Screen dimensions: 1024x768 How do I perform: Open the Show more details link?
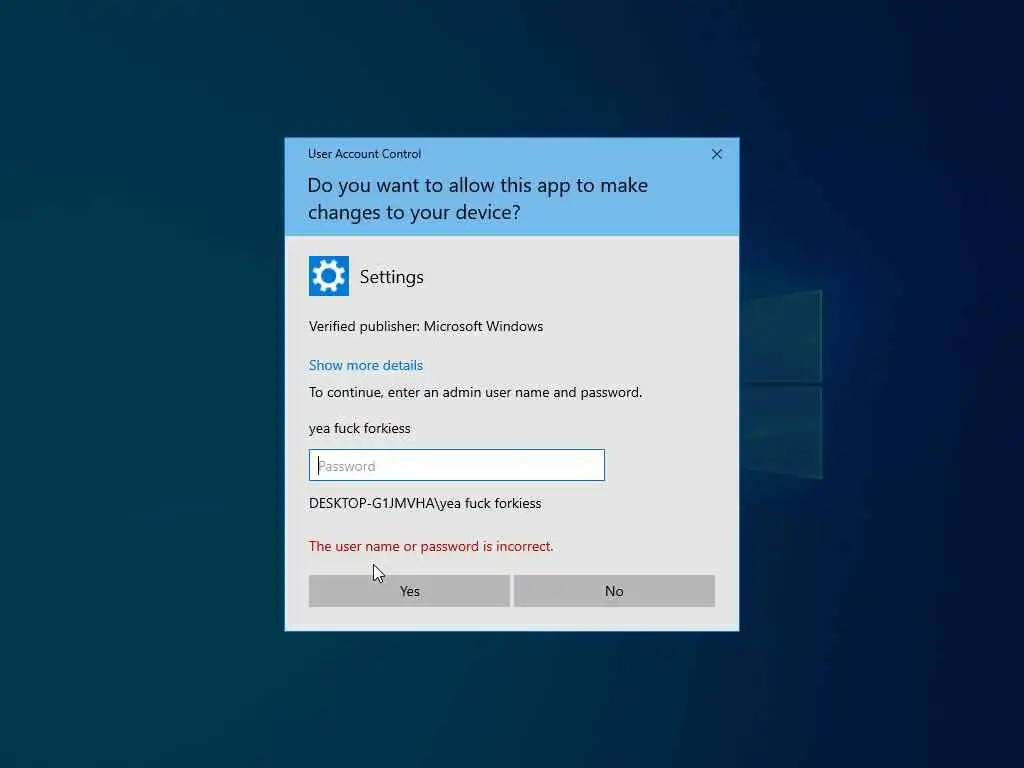coord(366,365)
